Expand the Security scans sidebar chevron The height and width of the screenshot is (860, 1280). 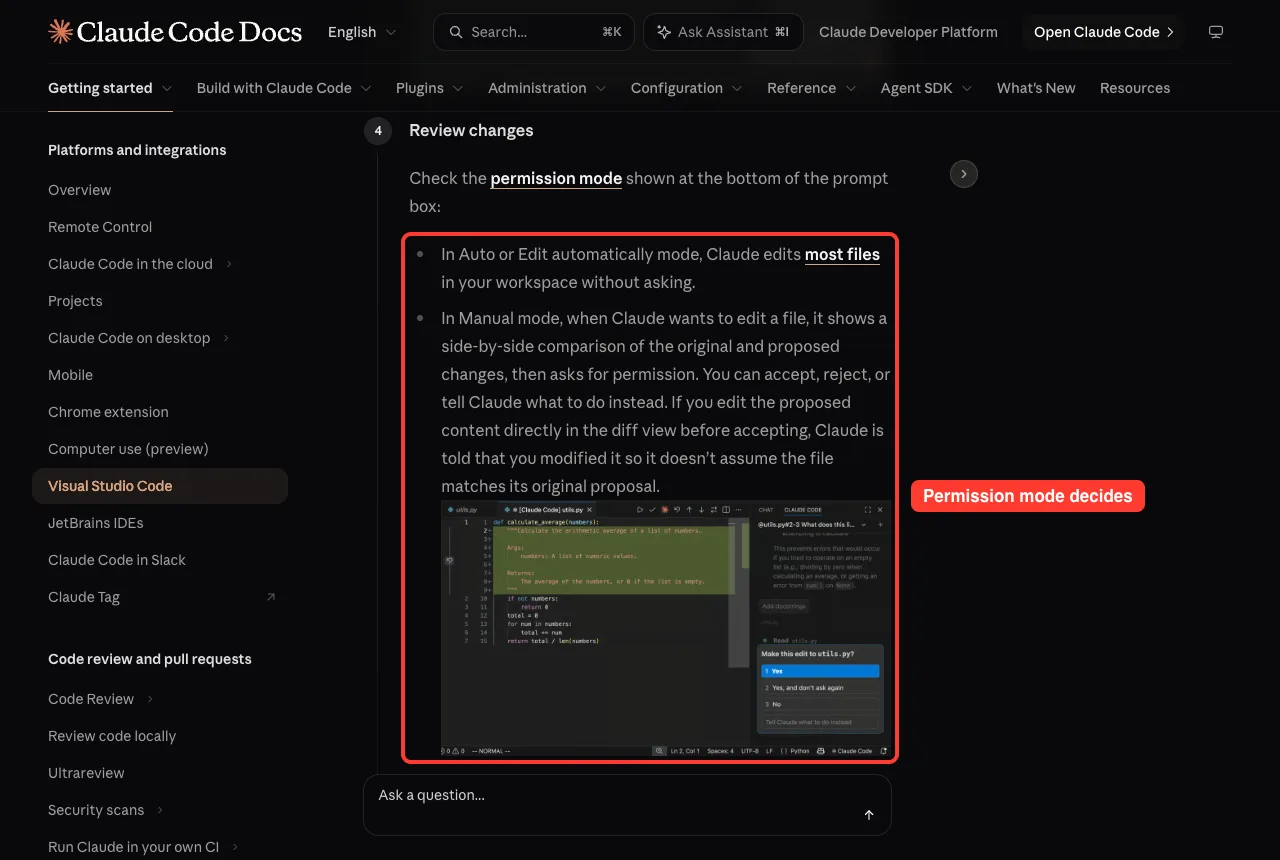(160, 810)
